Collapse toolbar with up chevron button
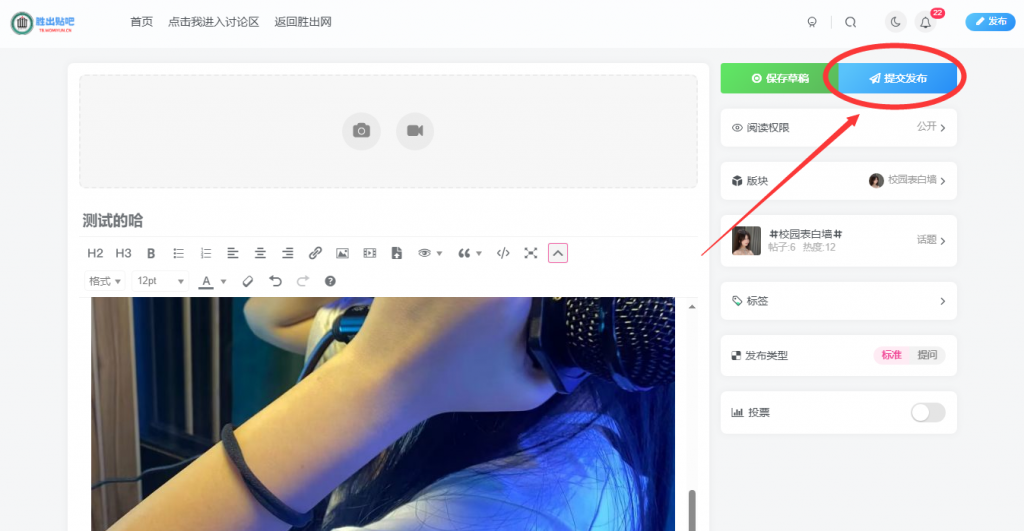Screen dimensions: 1024x531 point(558,253)
